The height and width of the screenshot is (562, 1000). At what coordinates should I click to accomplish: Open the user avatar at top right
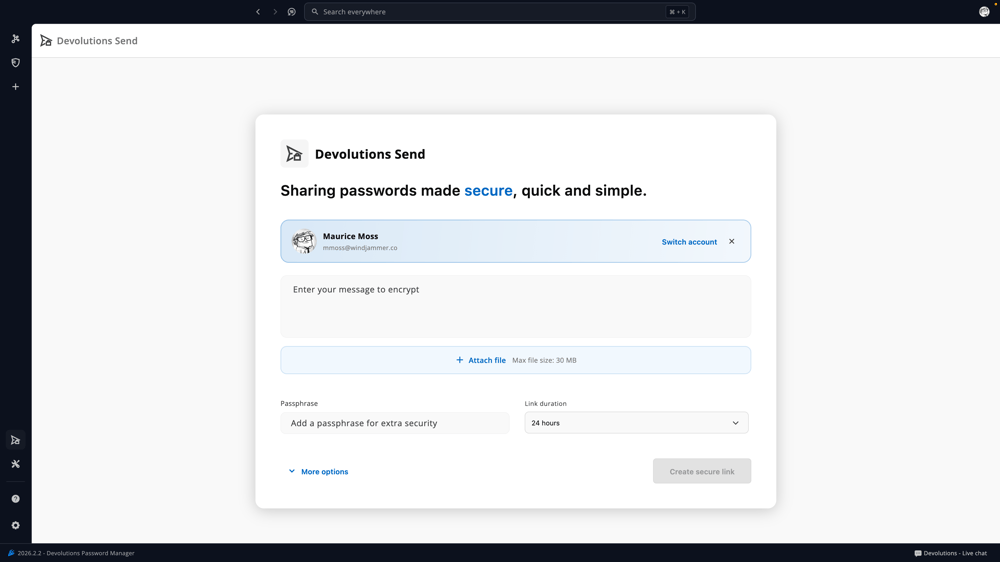[984, 11]
